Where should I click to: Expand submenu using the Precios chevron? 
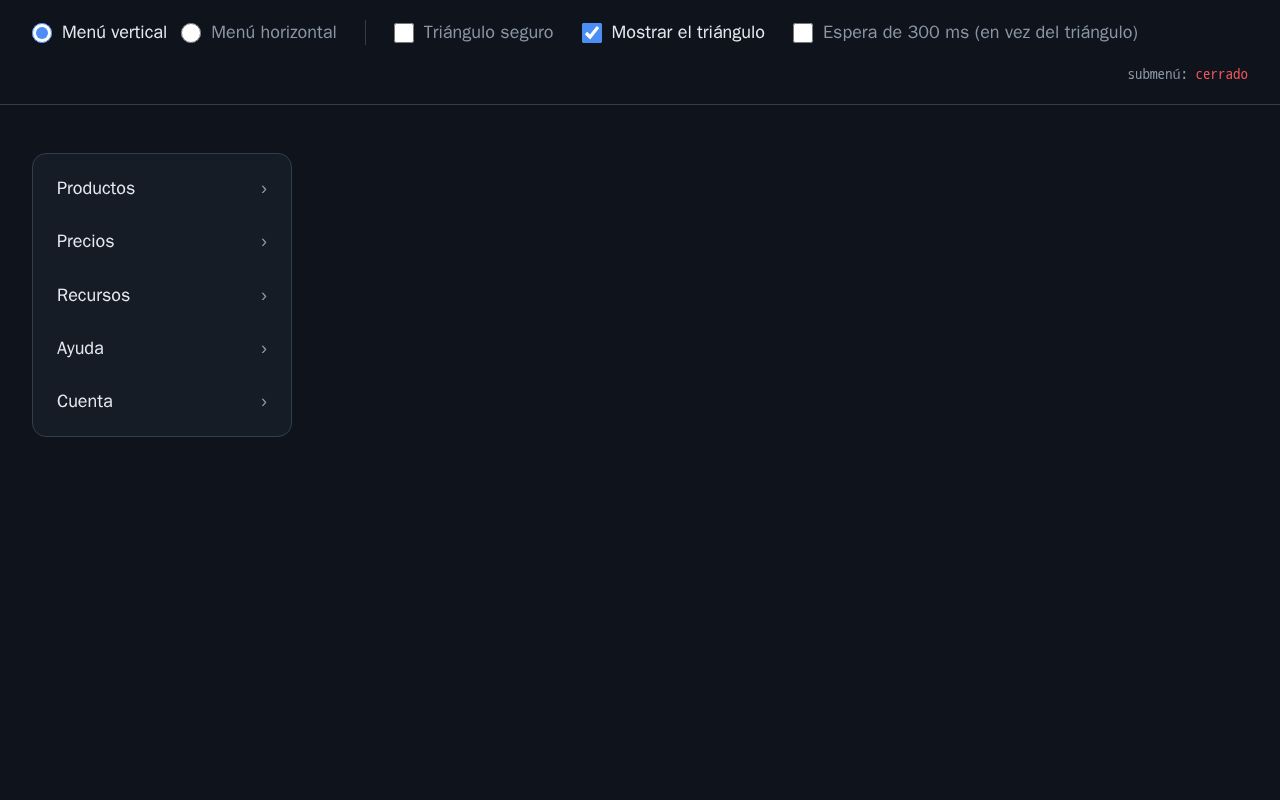[x=264, y=242]
